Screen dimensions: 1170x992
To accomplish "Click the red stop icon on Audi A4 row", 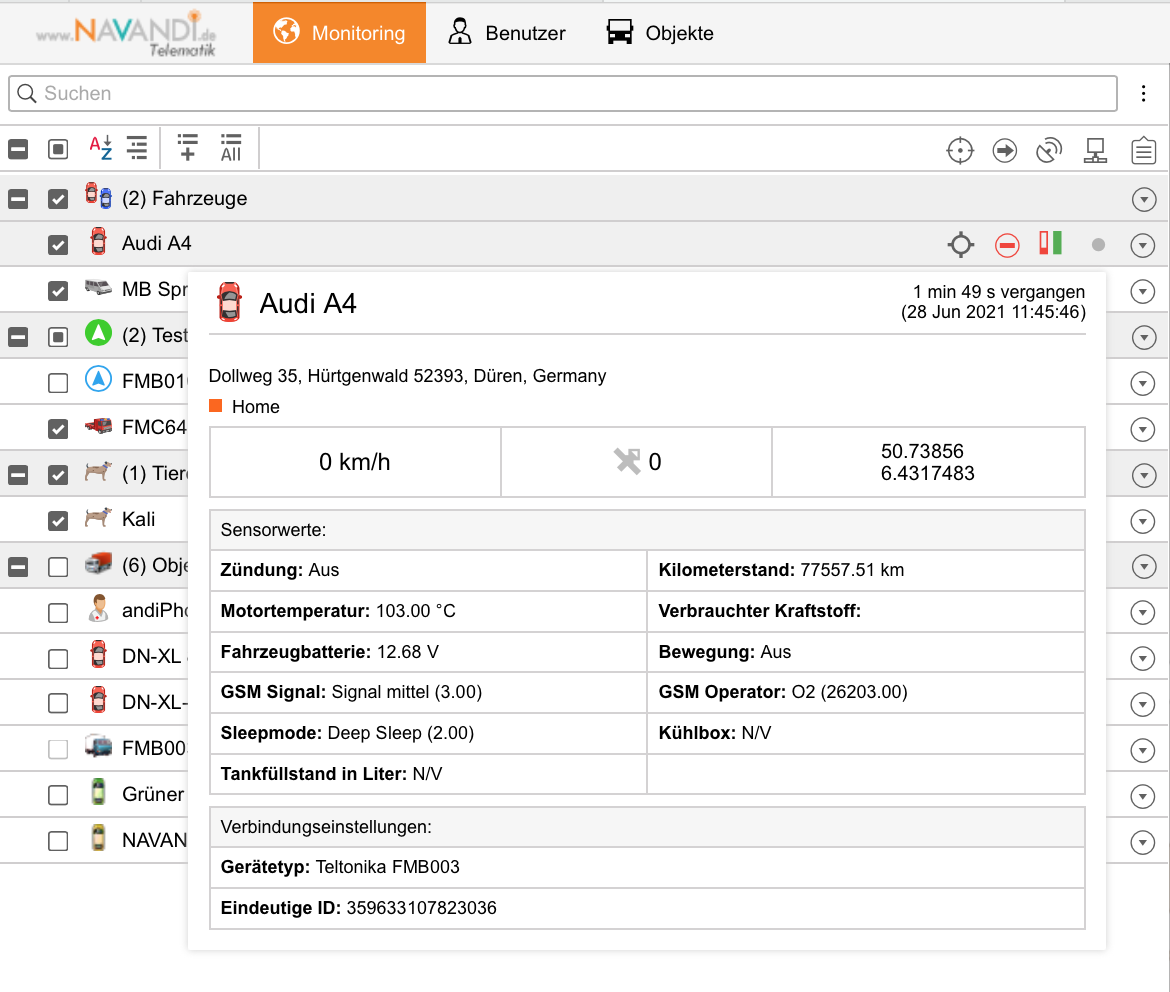I will tap(1007, 245).
